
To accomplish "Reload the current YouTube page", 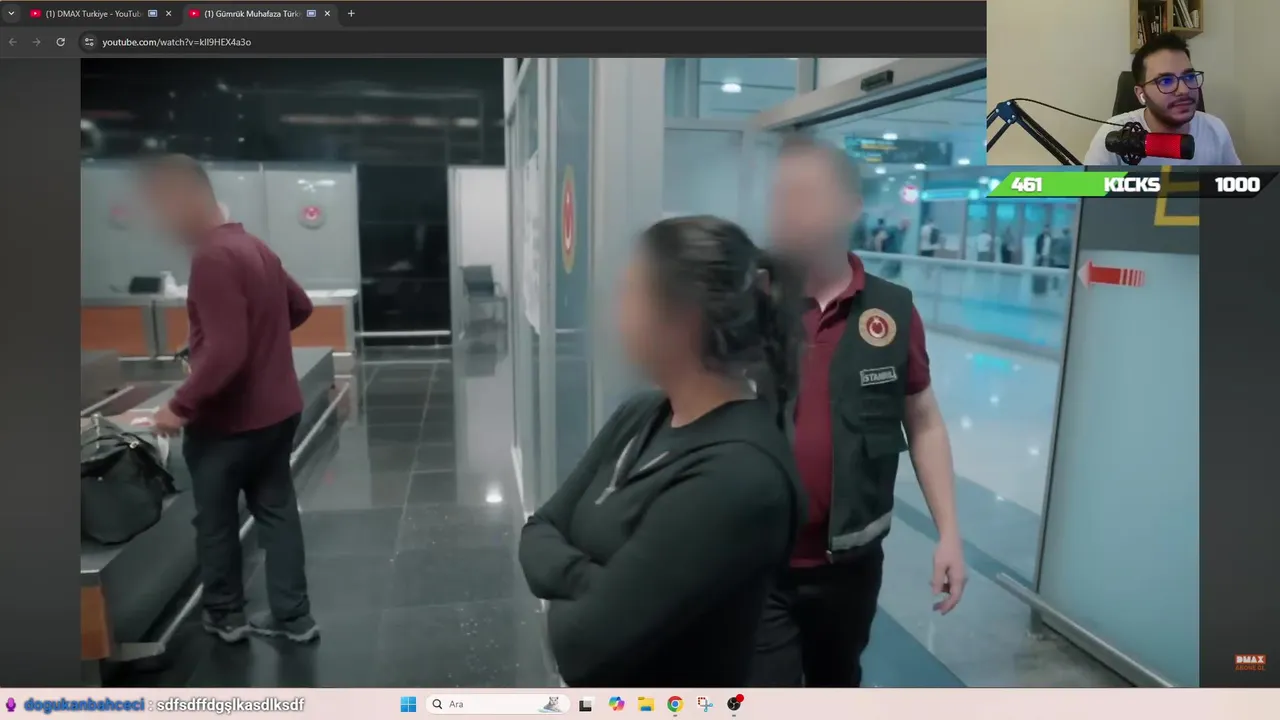I will tap(61, 42).
